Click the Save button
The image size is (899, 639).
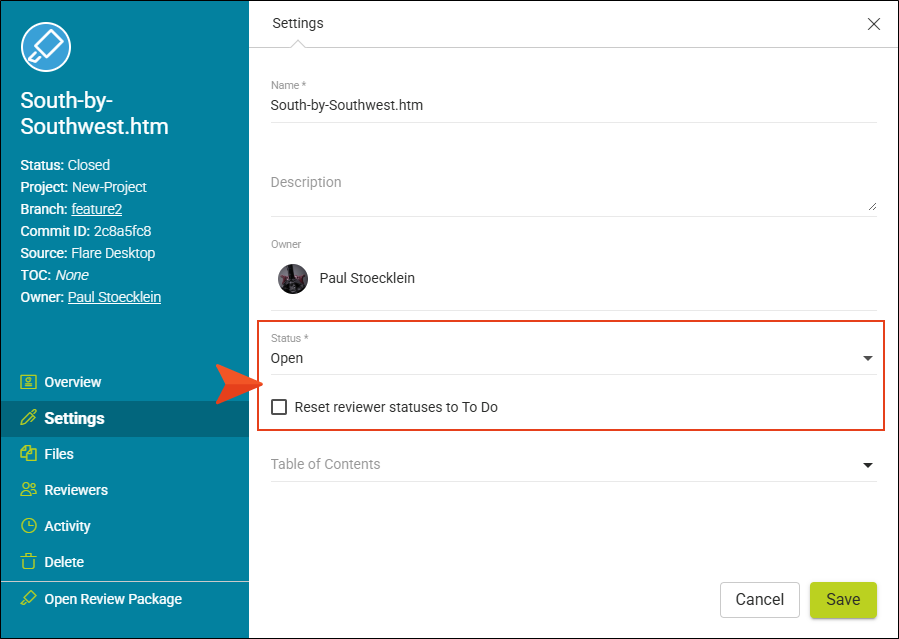click(x=843, y=599)
